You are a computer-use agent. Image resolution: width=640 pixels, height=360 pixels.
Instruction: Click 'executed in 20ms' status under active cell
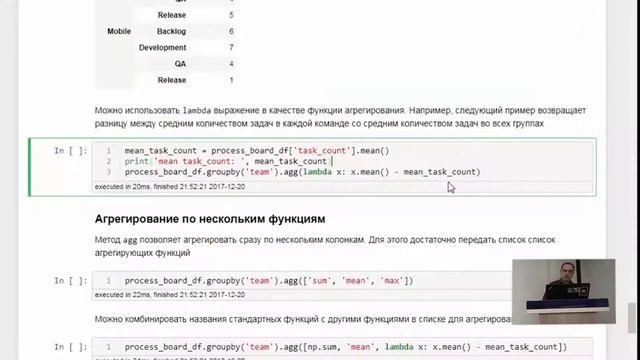tap(170, 187)
